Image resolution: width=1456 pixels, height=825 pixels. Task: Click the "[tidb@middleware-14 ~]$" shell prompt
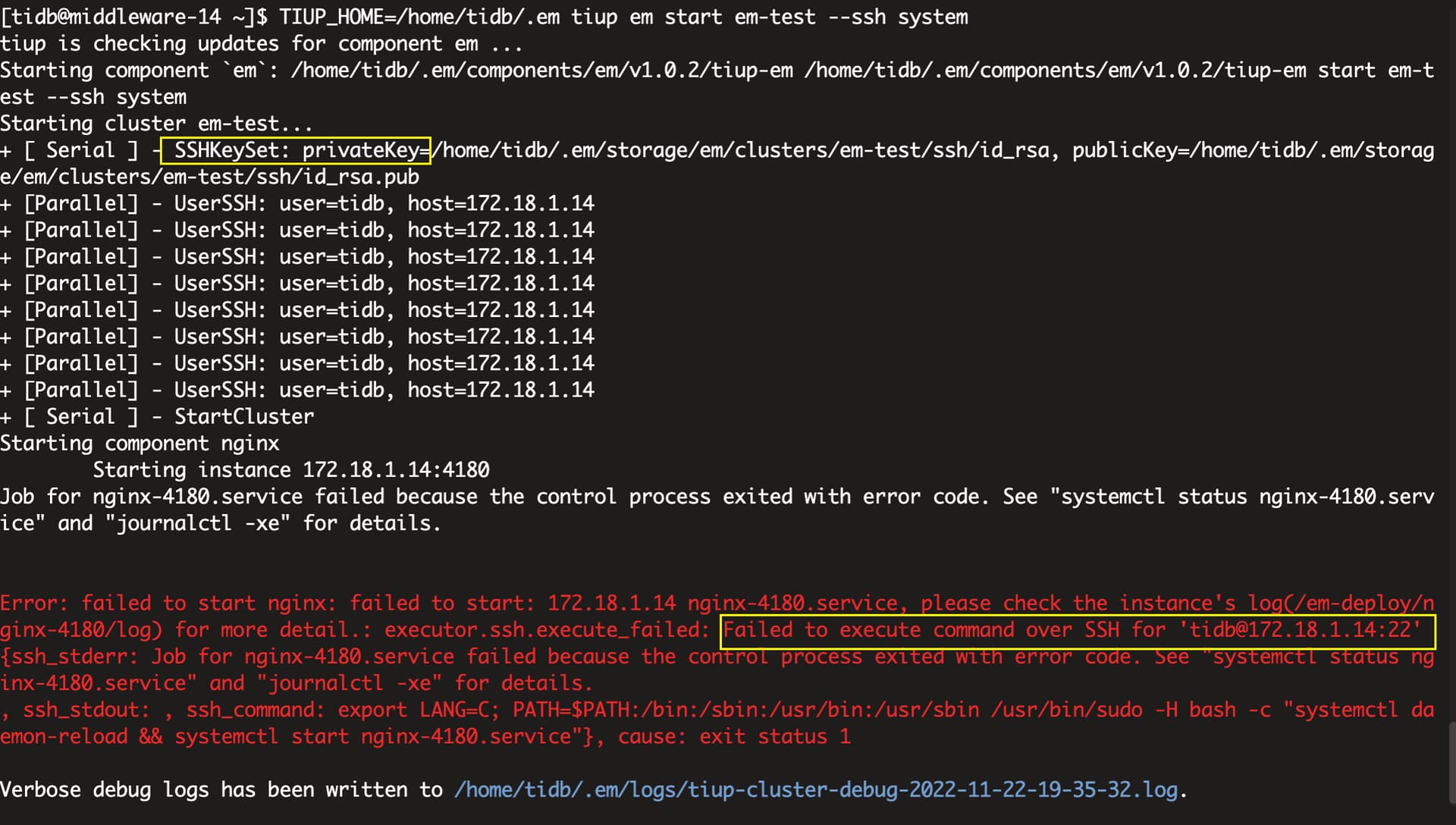click(133, 17)
